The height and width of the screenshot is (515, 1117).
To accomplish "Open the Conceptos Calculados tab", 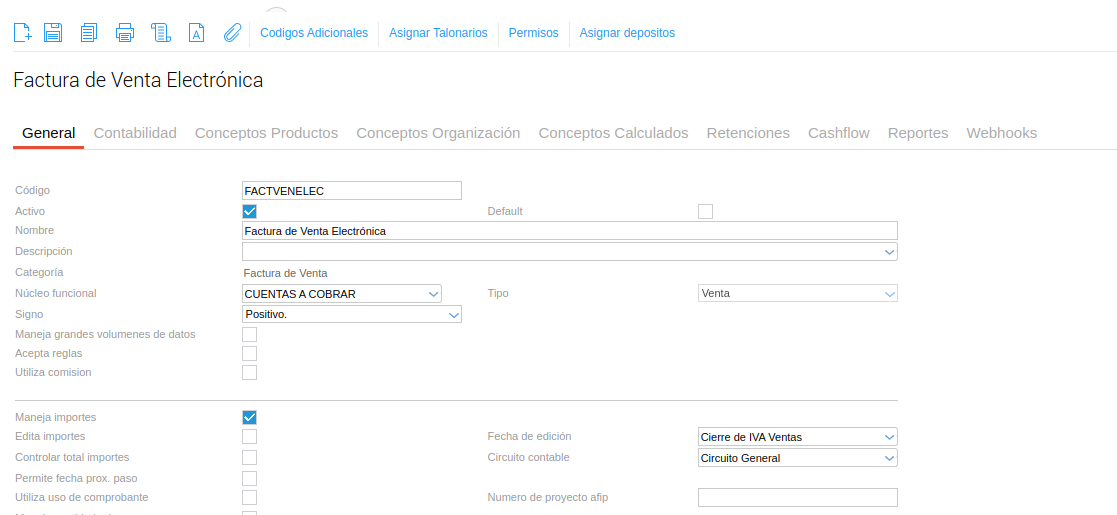I will [x=613, y=132].
